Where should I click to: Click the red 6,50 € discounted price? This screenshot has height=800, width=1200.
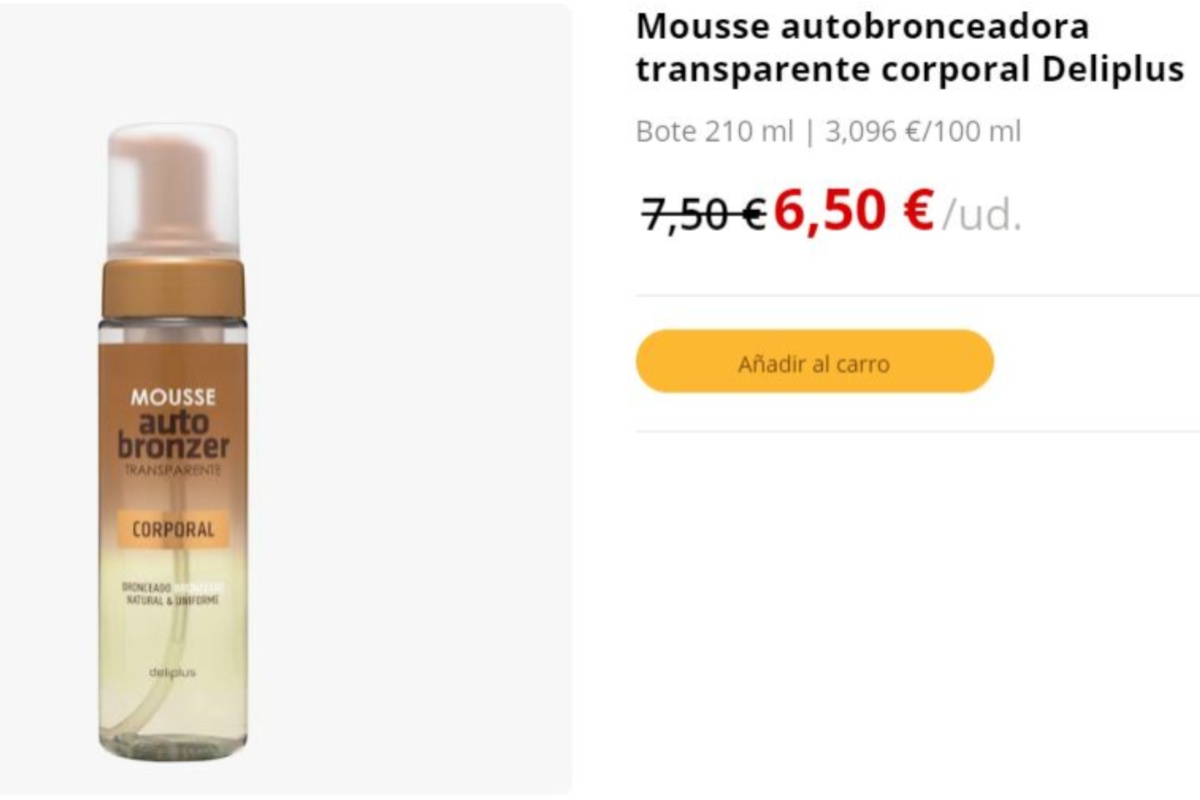pos(853,210)
